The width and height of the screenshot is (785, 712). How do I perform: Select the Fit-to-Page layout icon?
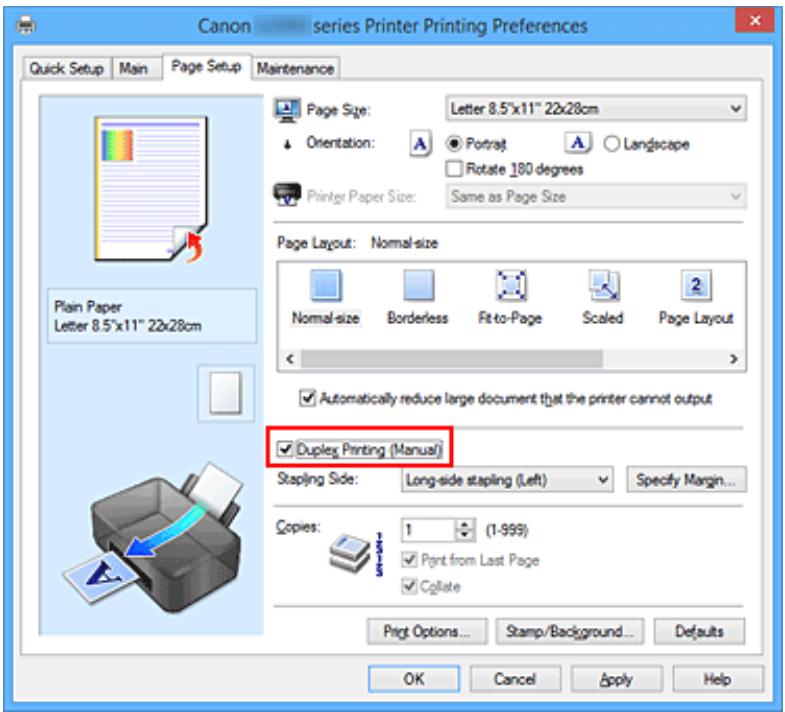(x=510, y=288)
